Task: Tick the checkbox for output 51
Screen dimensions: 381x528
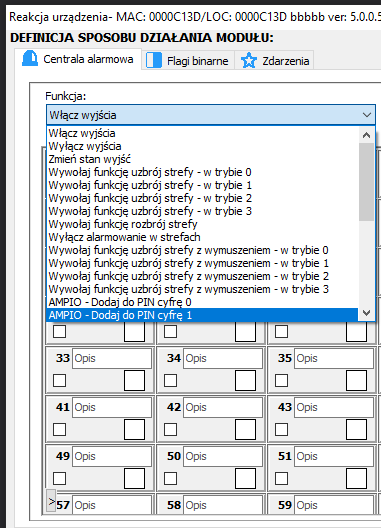Action: click(x=282, y=478)
